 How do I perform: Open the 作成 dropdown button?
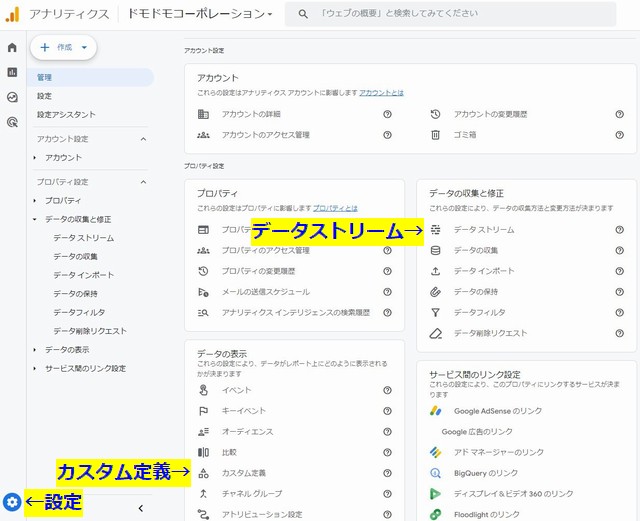pyautogui.click(x=64, y=47)
